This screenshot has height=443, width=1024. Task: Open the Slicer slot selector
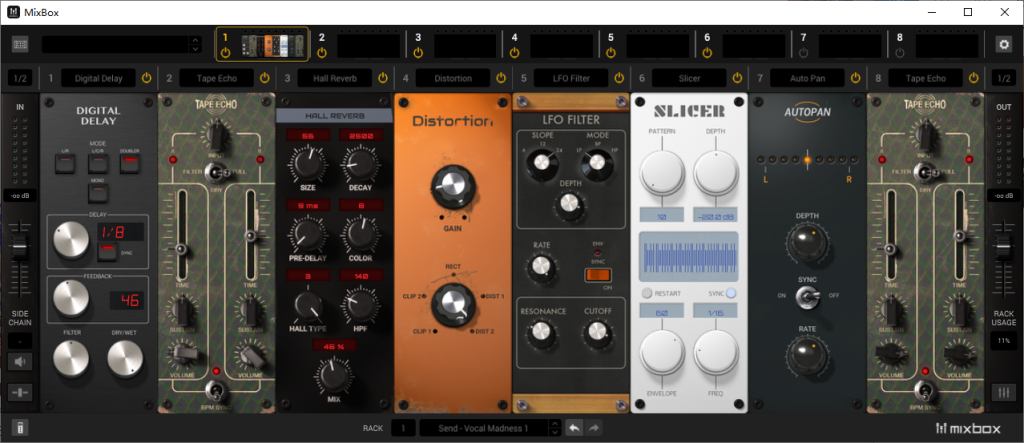point(690,78)
